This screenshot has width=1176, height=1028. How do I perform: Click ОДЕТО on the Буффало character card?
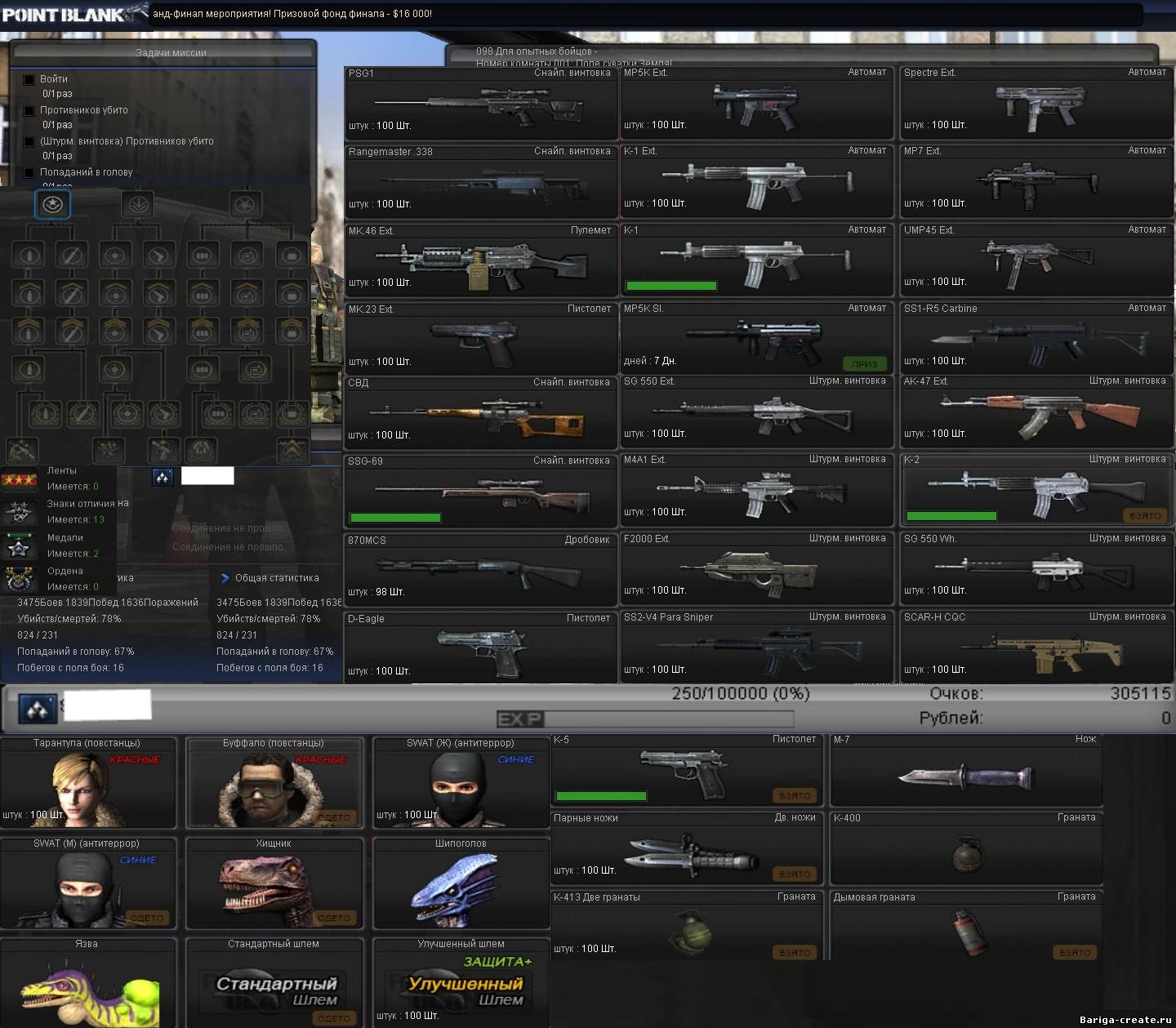334,817
